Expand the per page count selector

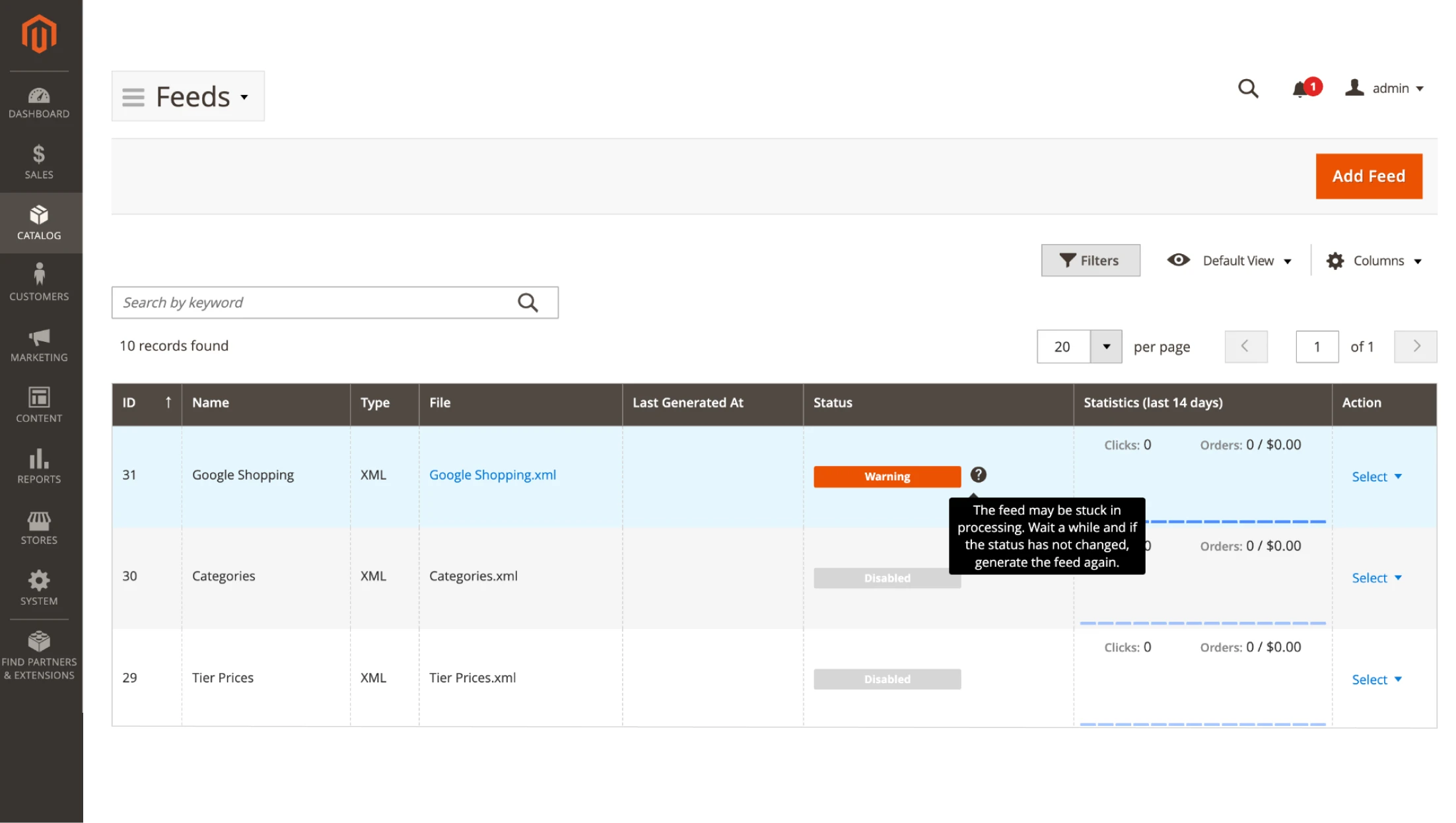coord(1107,346)
